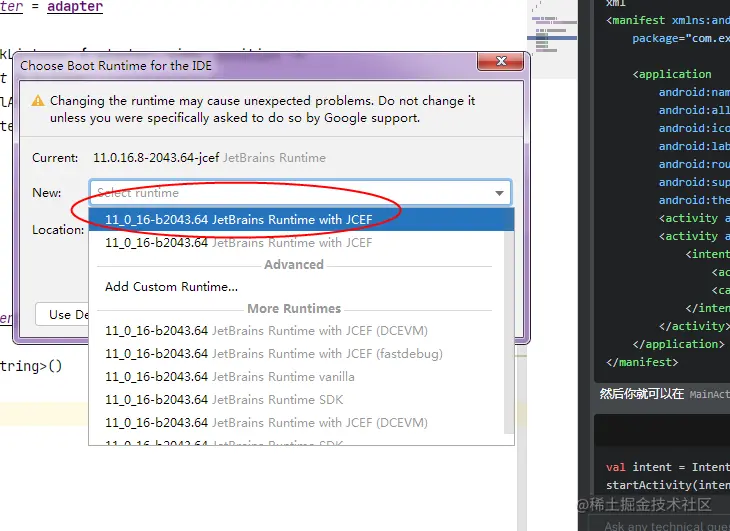Select highlighted 11_0_16-b2043.64 JetBrains Runtime with JCEF
The image size is (730, 531).
(301, 220)
